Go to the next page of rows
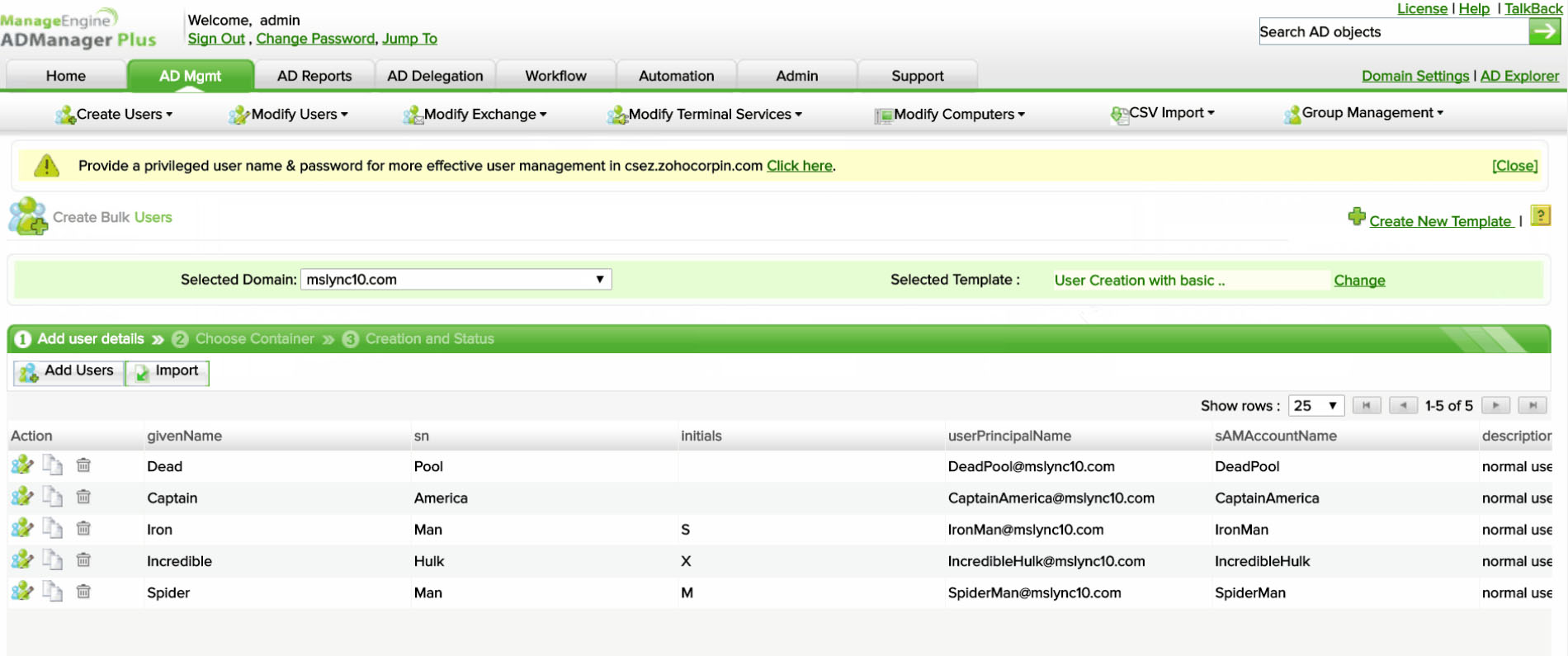 (1495, 405)
